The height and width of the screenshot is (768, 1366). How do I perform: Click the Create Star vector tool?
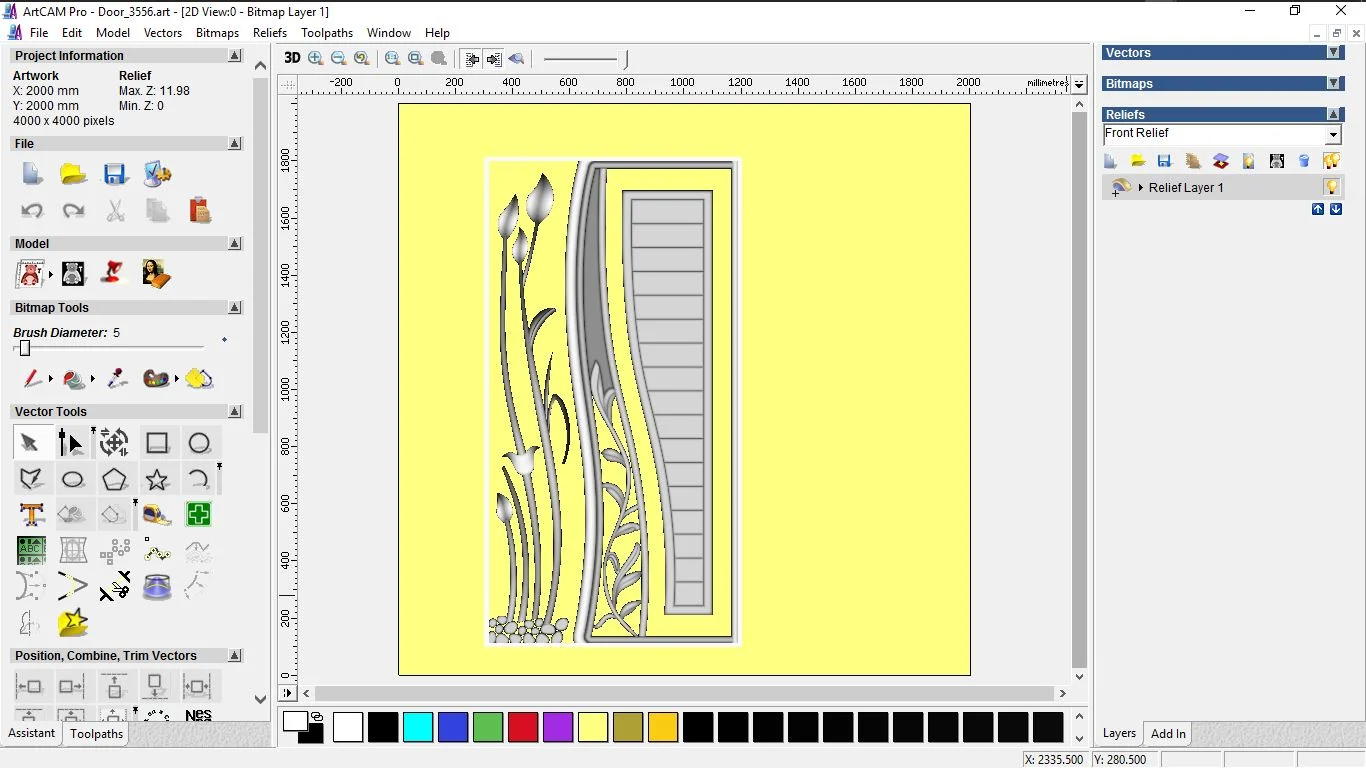pyautogui.click(x=156, y=479)
